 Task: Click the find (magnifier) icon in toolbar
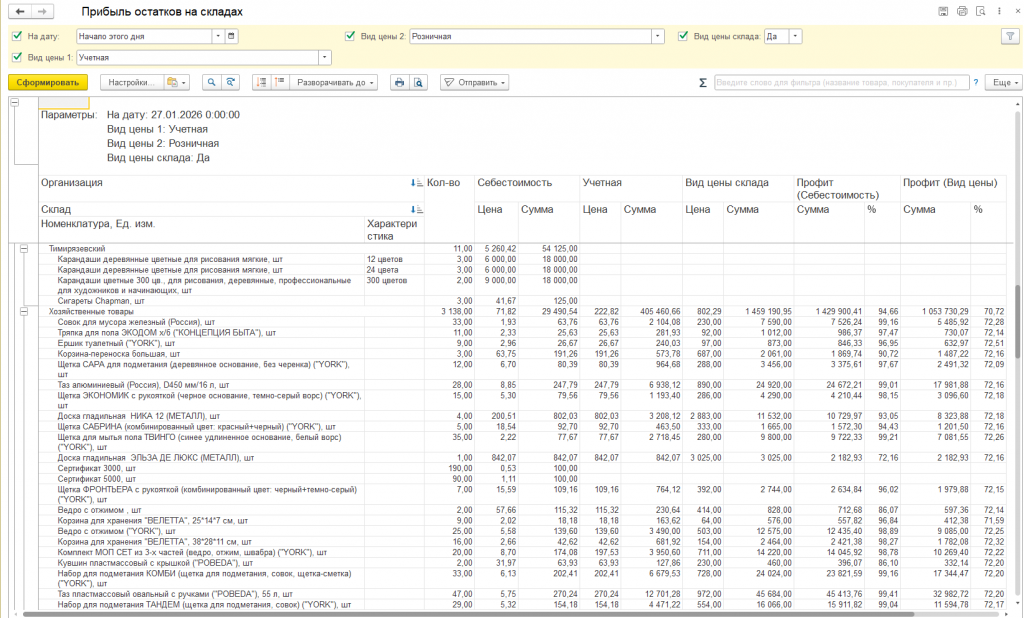click(211, 82)
